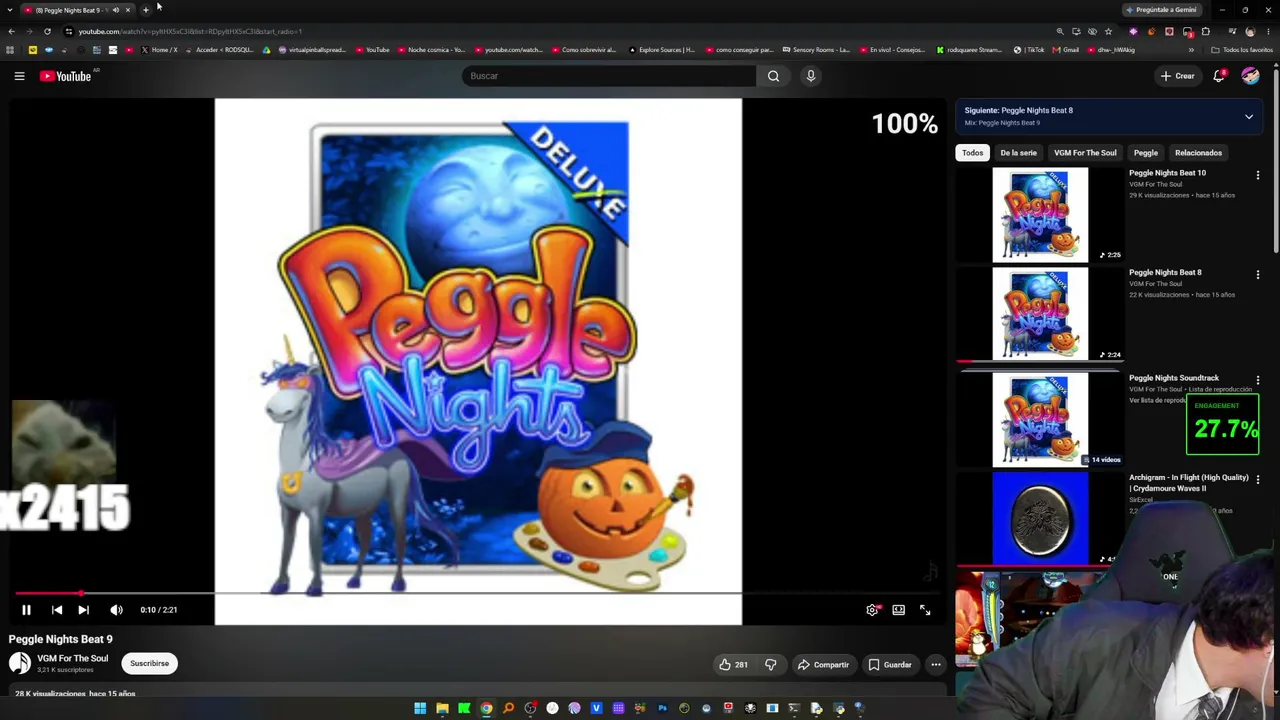Enter fullscreen in the video player
Viewport: 1280px width, 720px height.
click(x=925, y=610)
